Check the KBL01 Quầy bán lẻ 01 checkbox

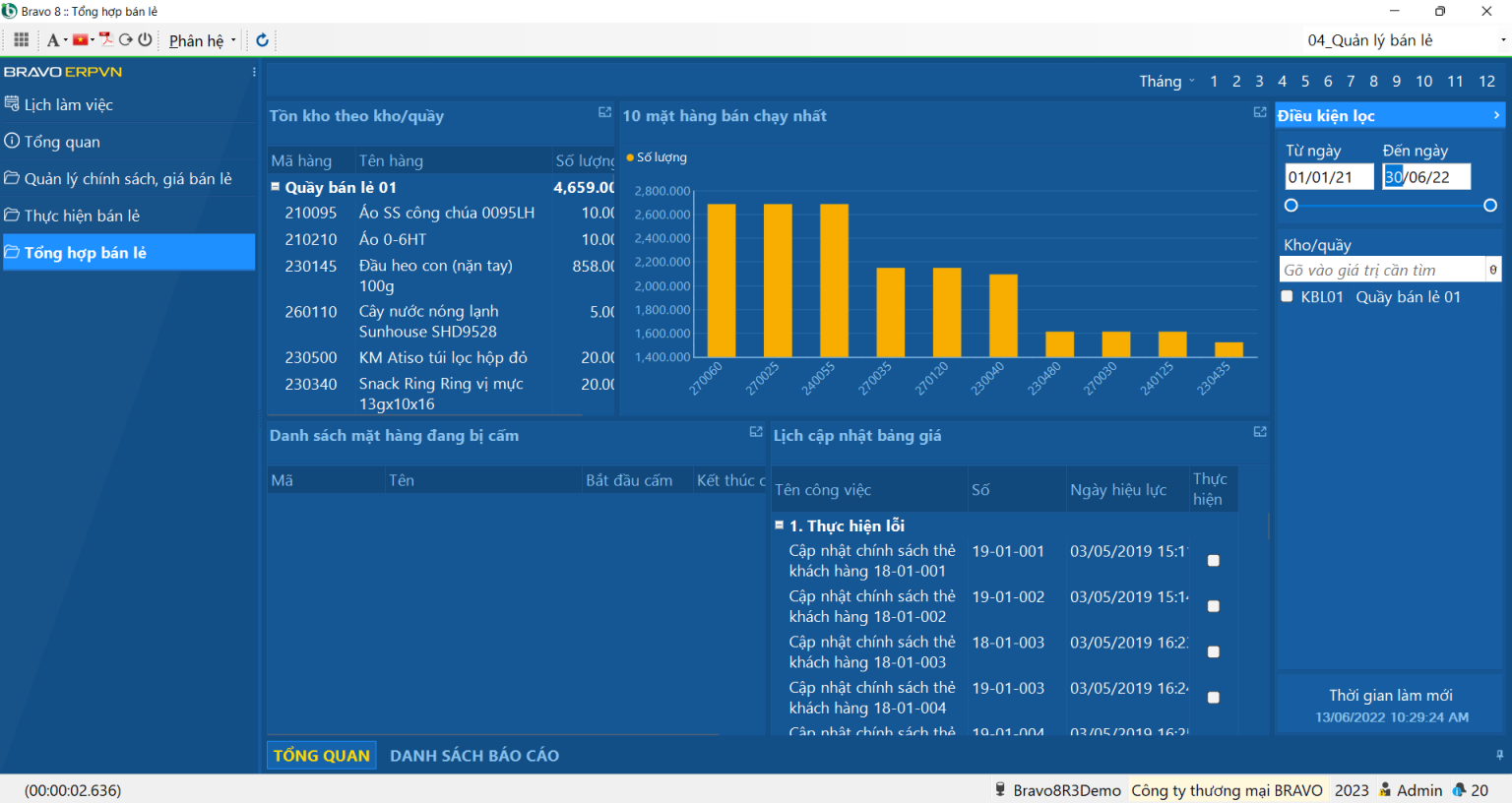pyautogui.click(x=1287, y=296)
